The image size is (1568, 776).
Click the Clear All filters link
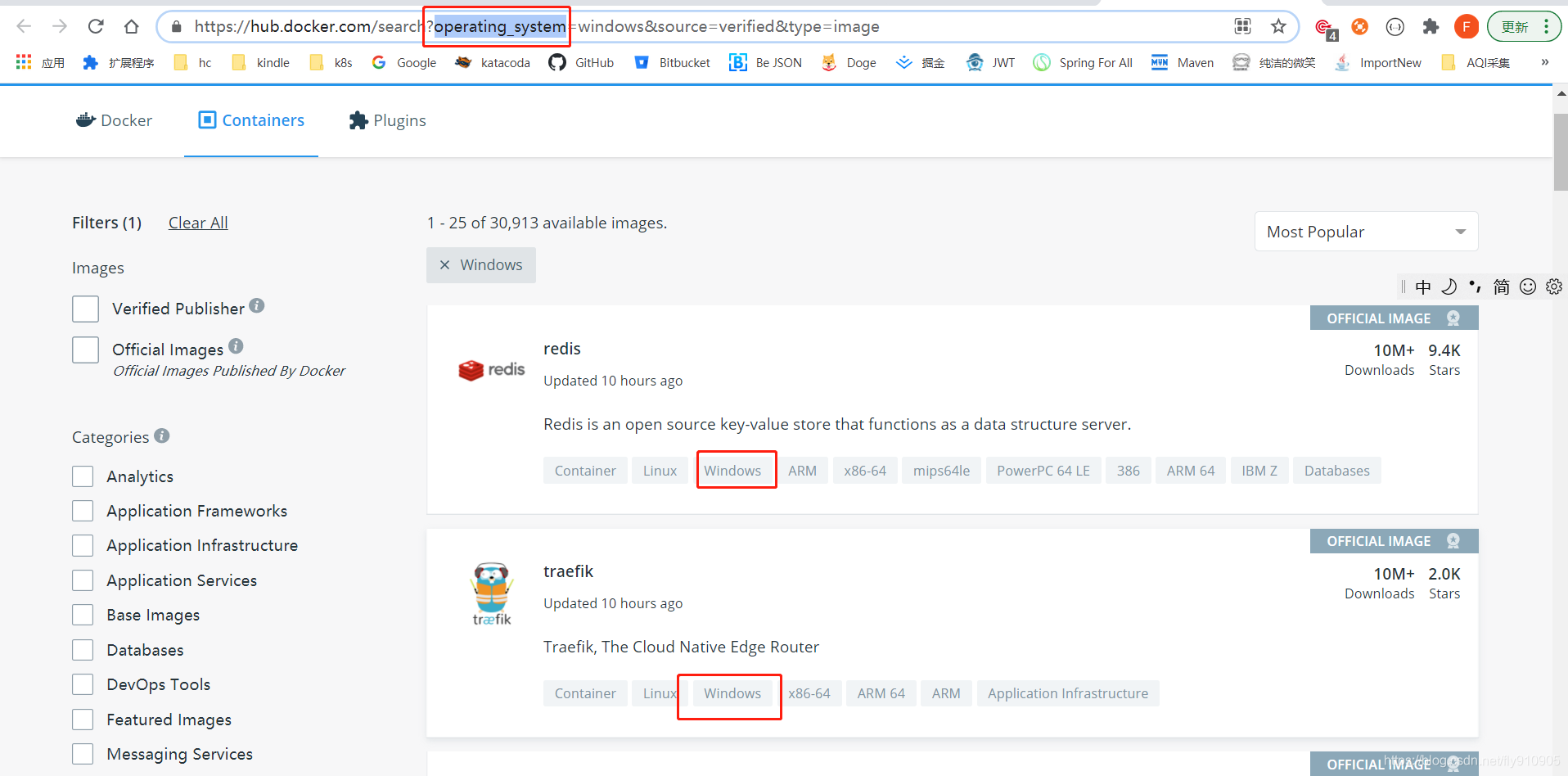[198, 223]
